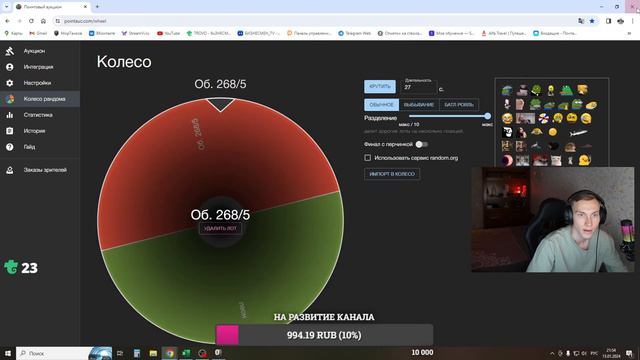Go to the Интеграция page
This screenshot has height=360, width=640.
point(38,67)
